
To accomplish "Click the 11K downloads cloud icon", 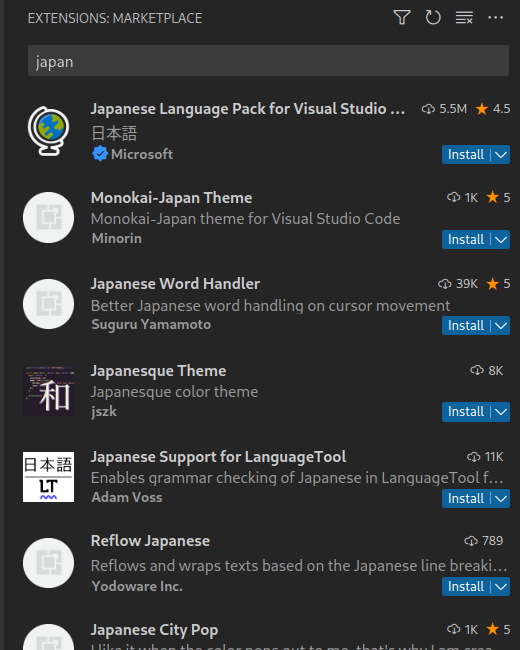I will pyautogui.click(x=474, y=457).
